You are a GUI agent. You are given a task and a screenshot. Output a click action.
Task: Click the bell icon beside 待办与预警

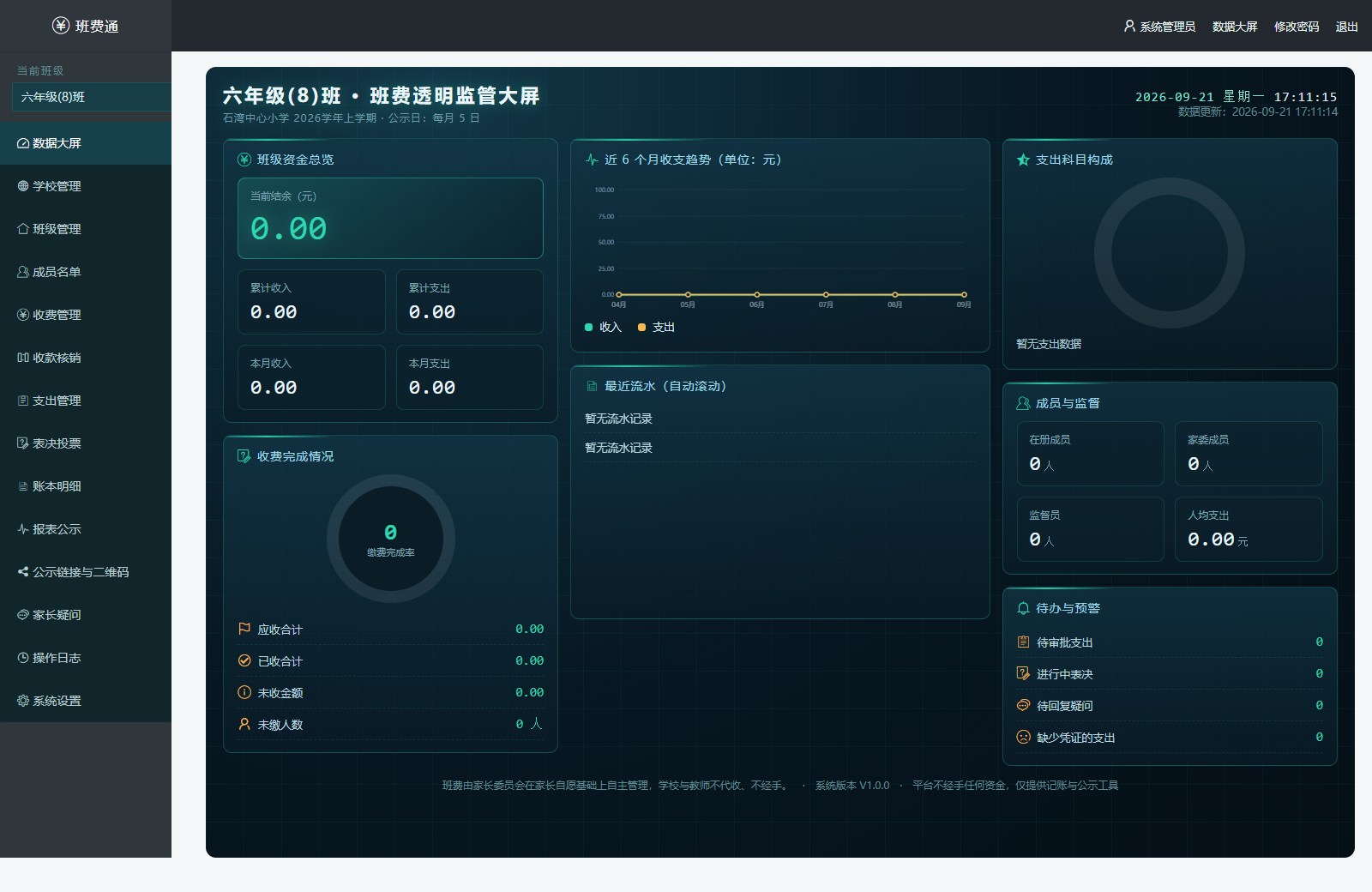(1023, 608)
